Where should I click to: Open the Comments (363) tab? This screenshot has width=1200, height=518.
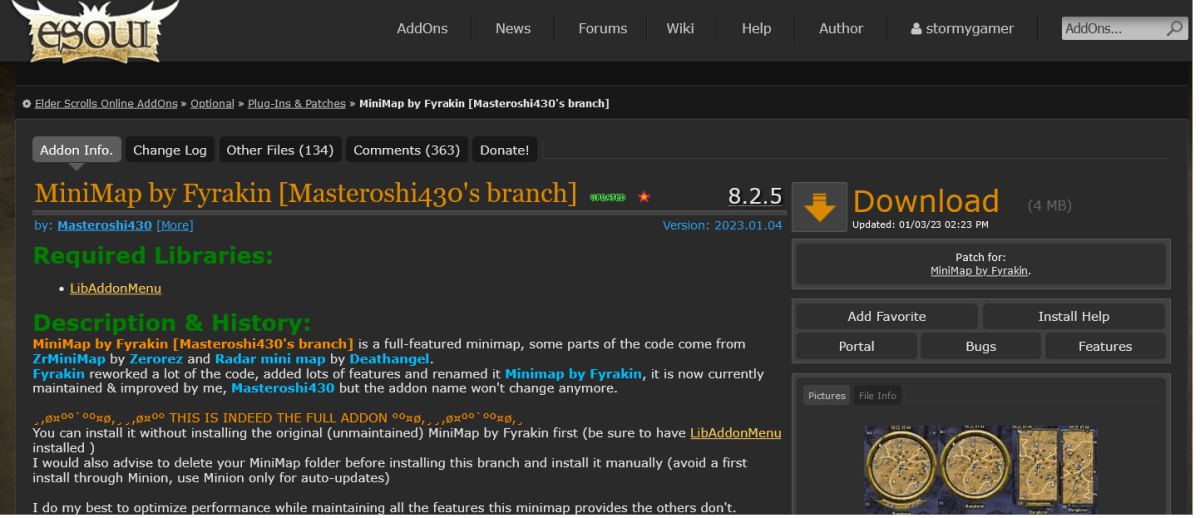coord(406,150)
